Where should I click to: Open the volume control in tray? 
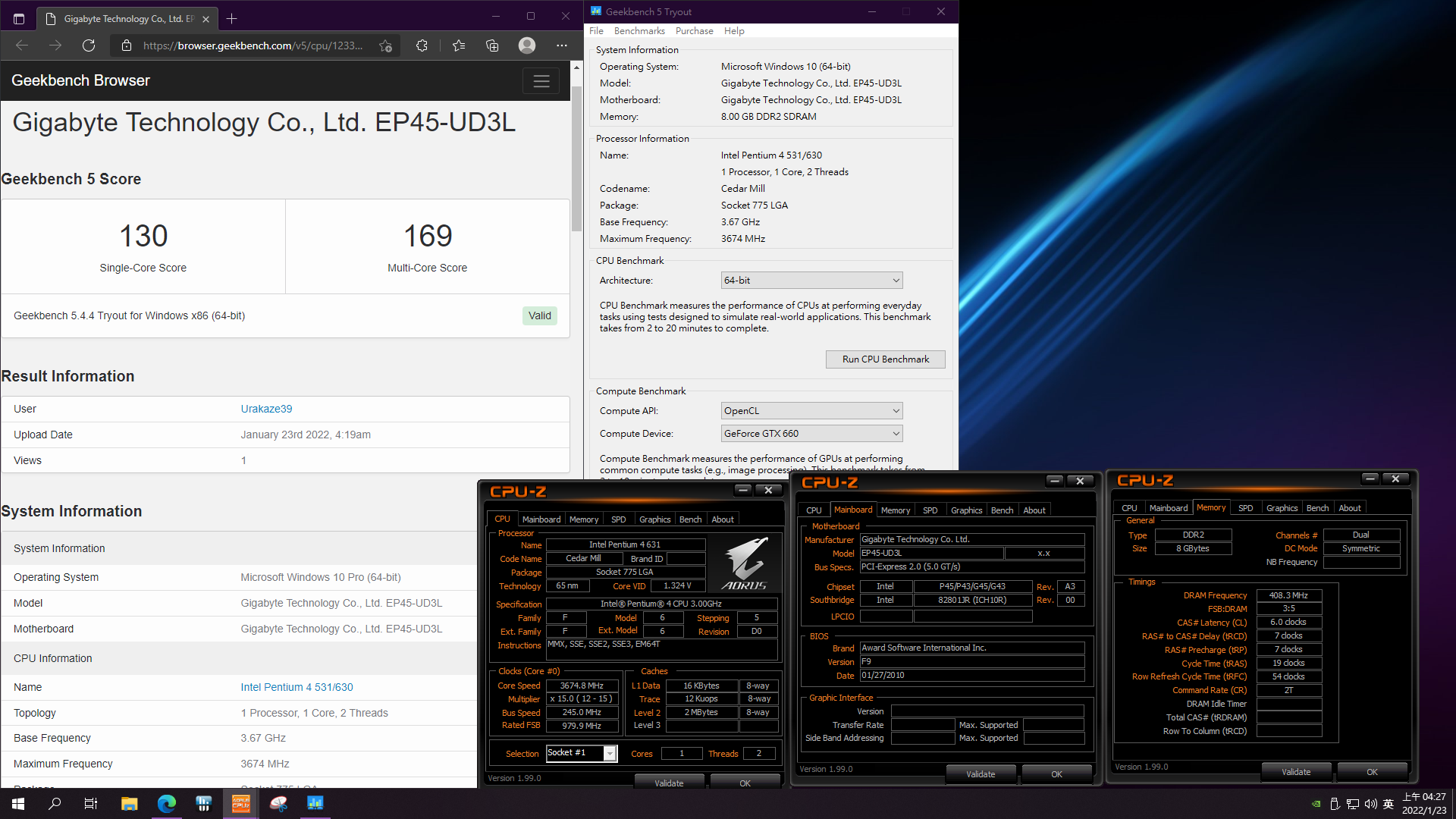click(x=1370, y=804)
